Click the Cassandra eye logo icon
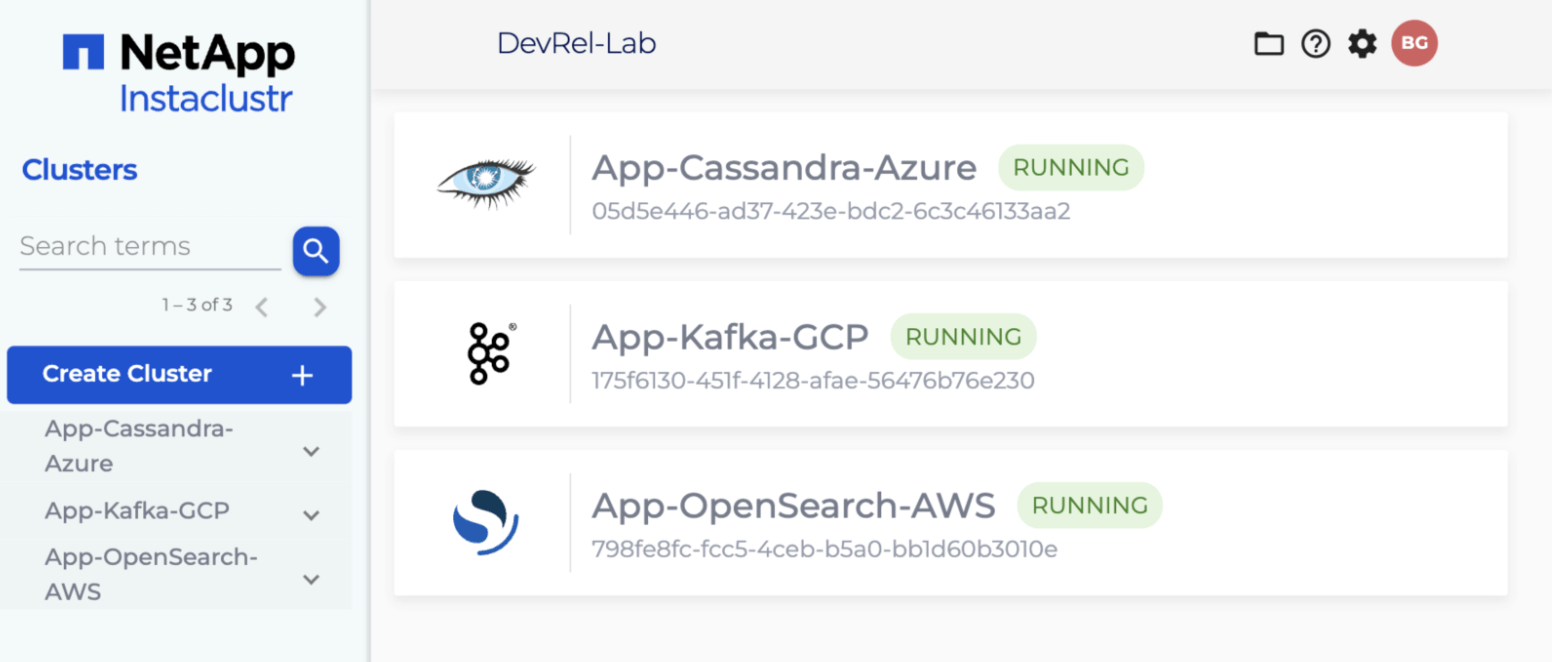 [x=486, y=180]
